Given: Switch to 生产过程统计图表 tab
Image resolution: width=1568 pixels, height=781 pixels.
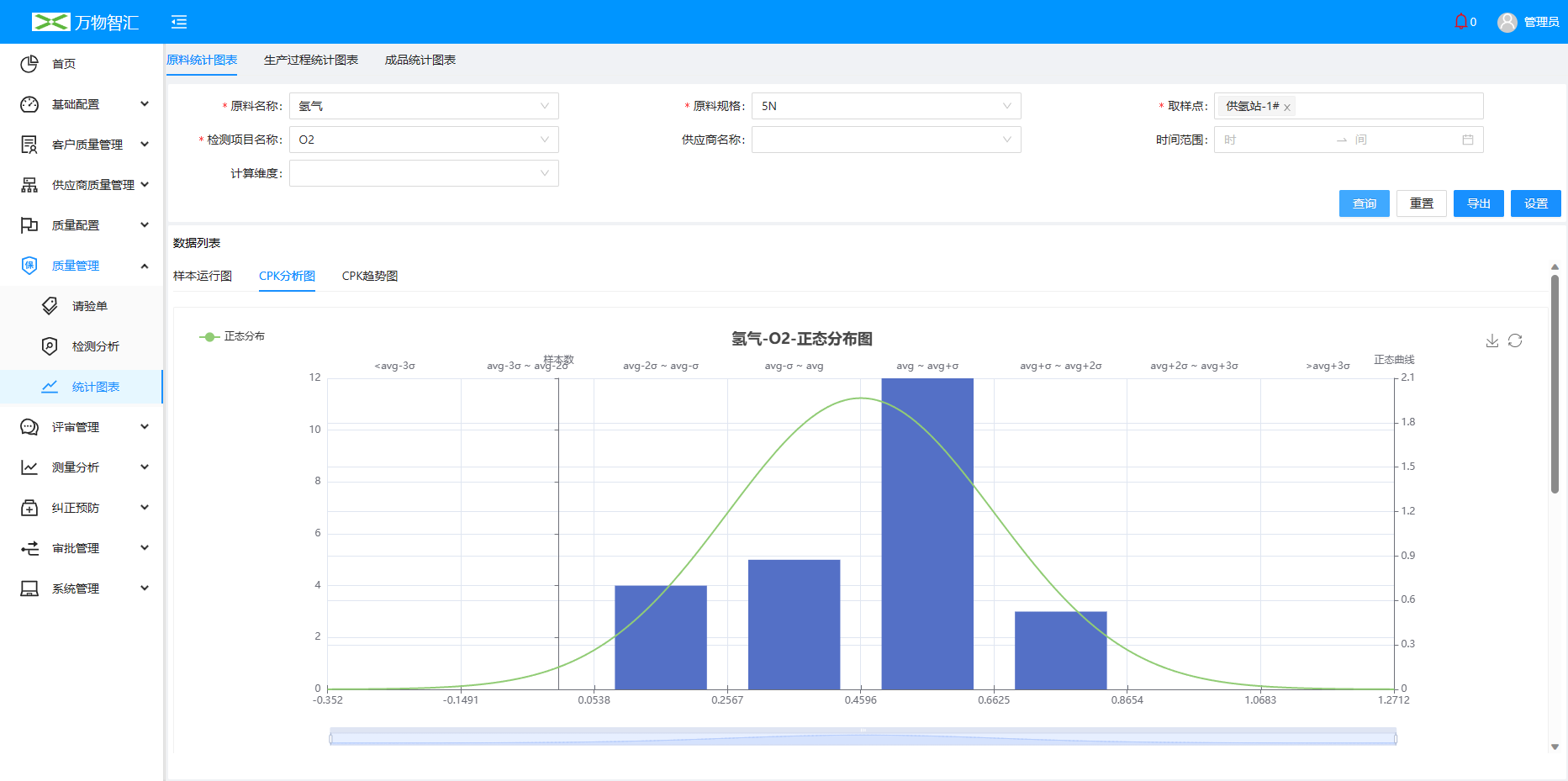Looking at the screenshot, I should tap(311, 60).
